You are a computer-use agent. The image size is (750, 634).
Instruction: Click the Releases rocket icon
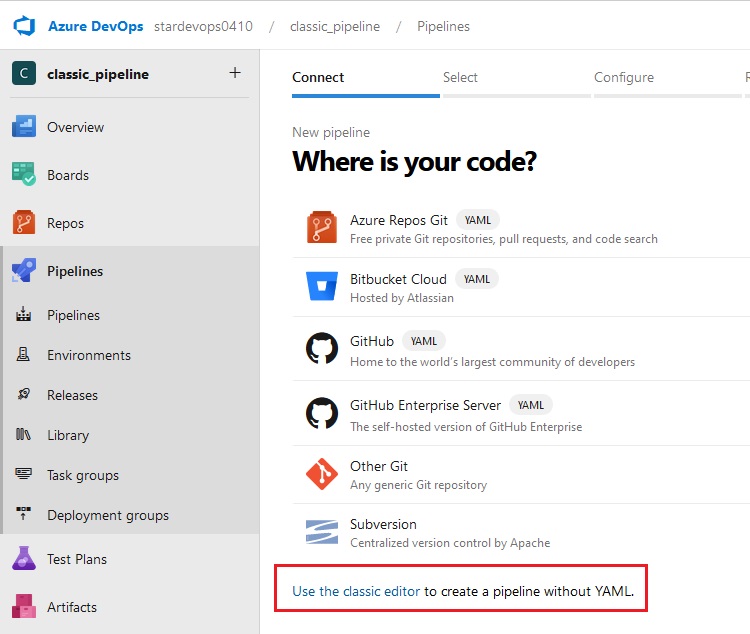pos(23,394)
